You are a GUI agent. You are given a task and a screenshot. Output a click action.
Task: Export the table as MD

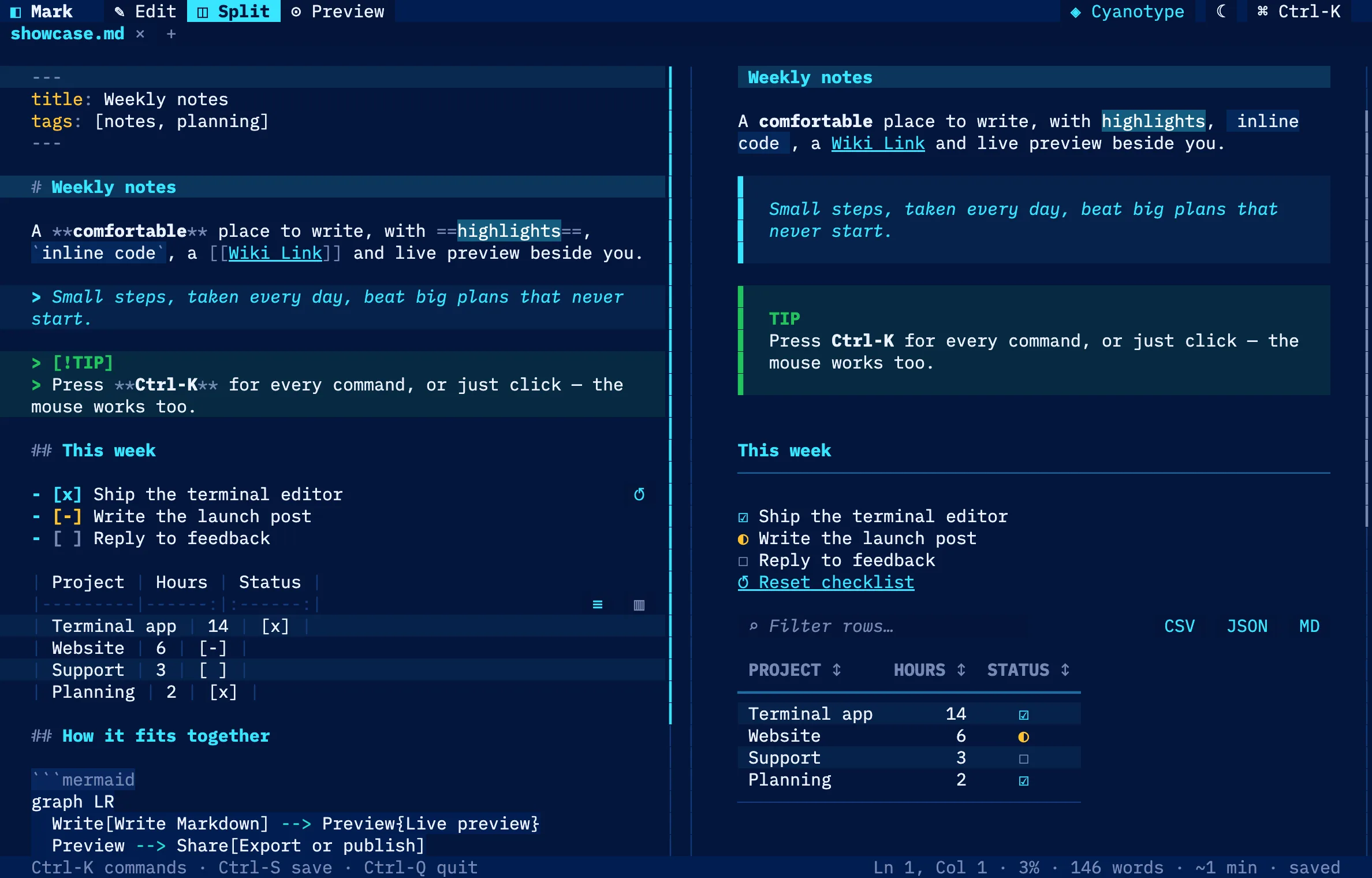(x=1309, y=626)
